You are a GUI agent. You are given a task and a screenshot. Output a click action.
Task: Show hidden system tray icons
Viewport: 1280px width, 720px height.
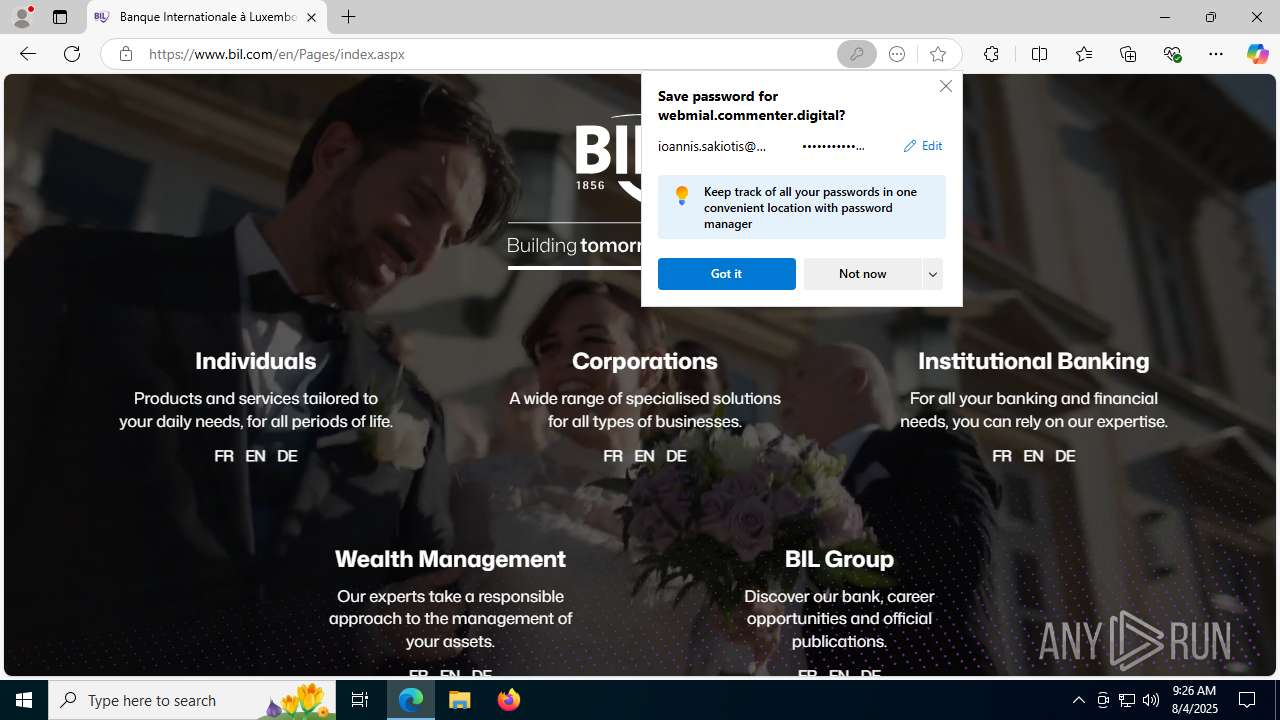point(1078,700)
